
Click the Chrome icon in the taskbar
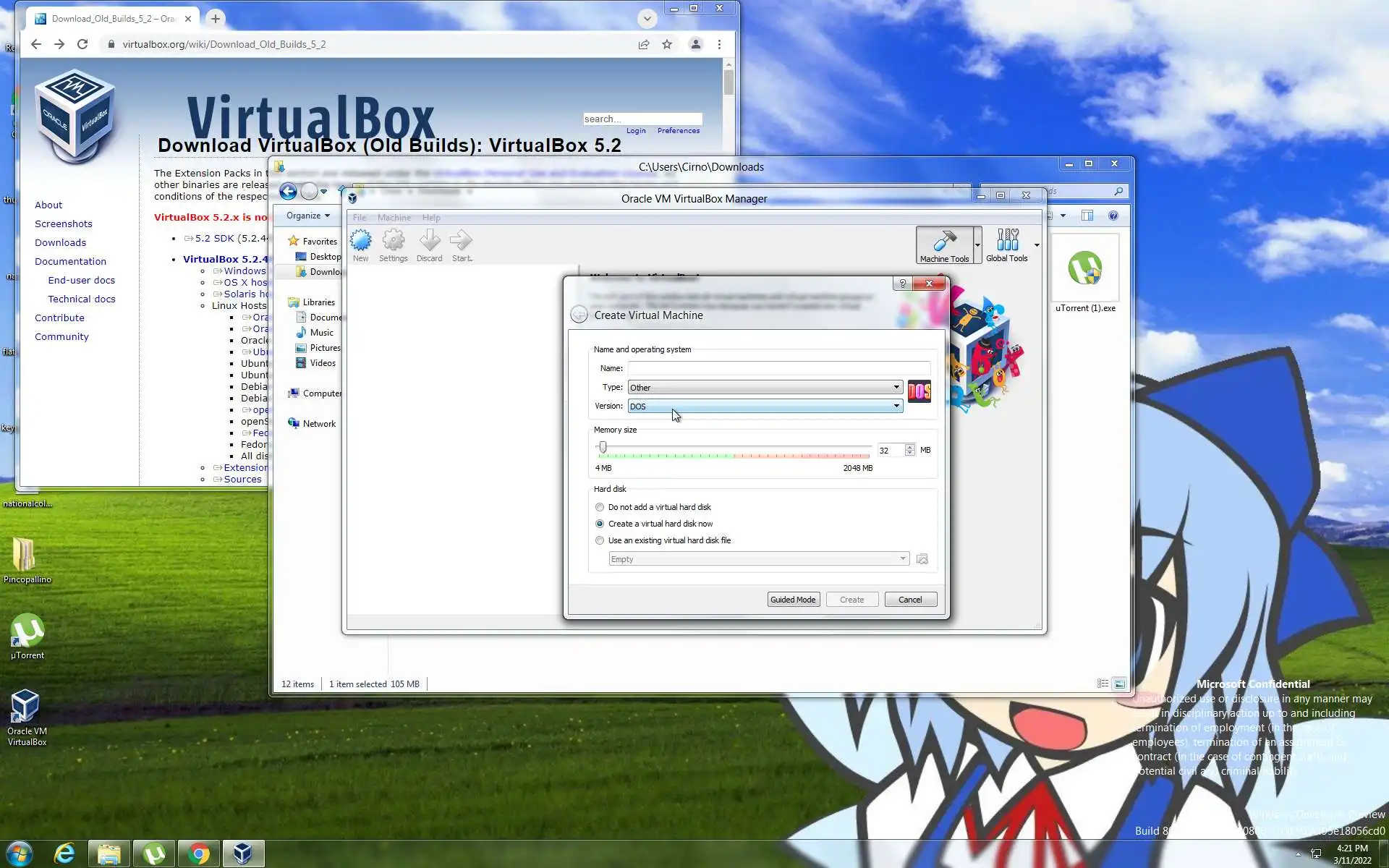198,854
